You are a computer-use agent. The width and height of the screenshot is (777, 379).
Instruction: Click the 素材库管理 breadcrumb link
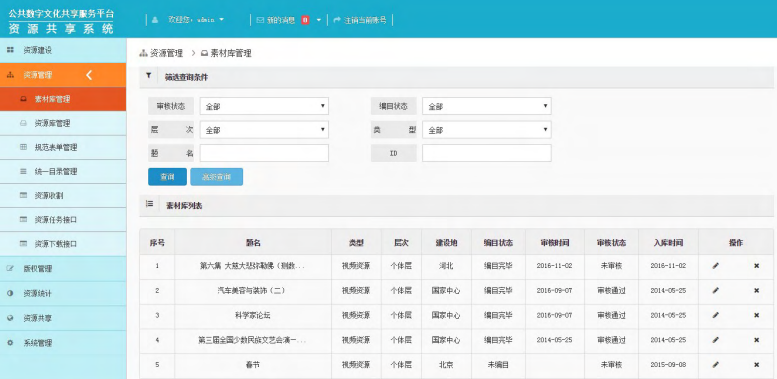coord(231,53)
